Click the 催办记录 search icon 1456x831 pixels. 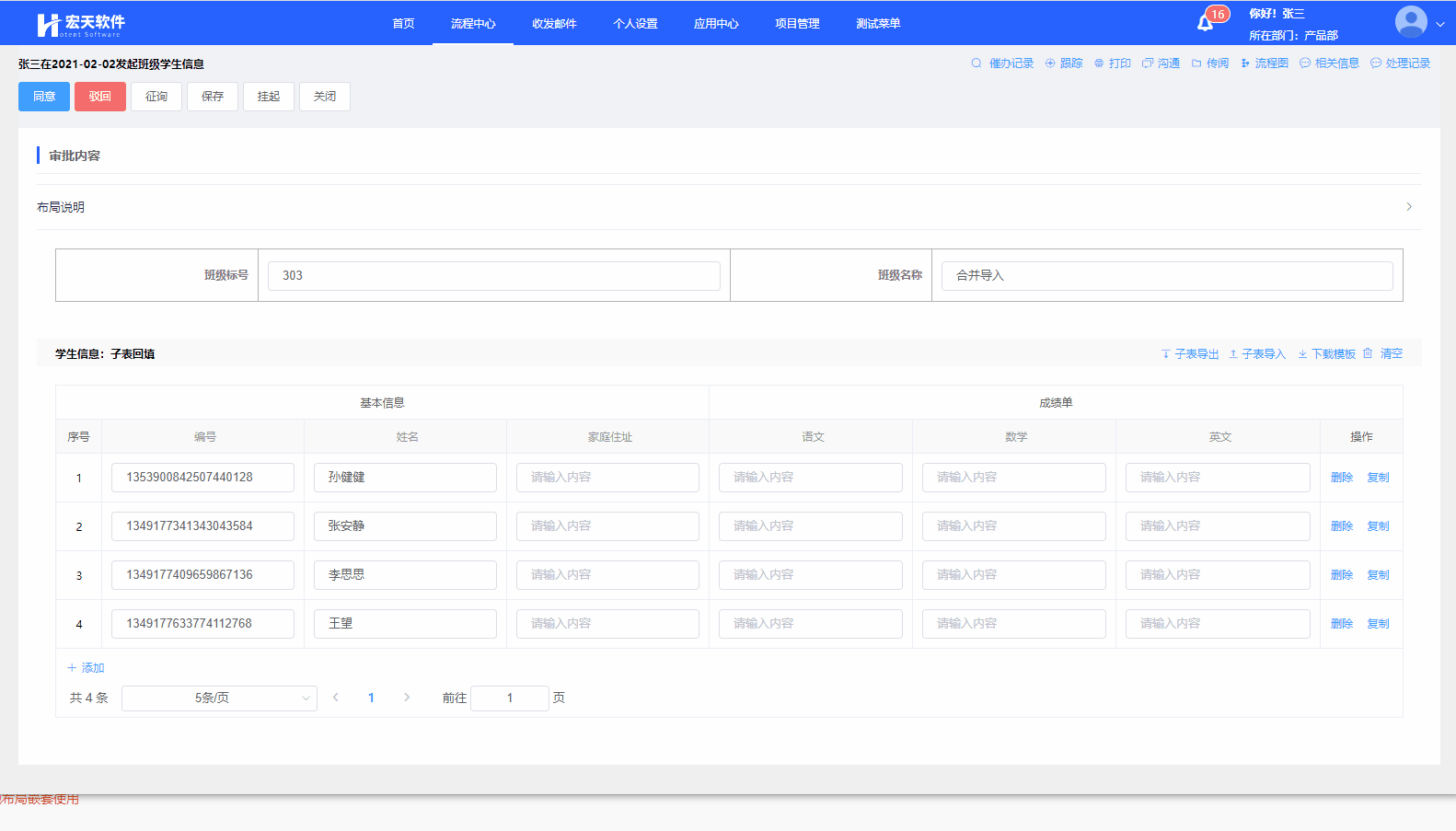(976, 63)
